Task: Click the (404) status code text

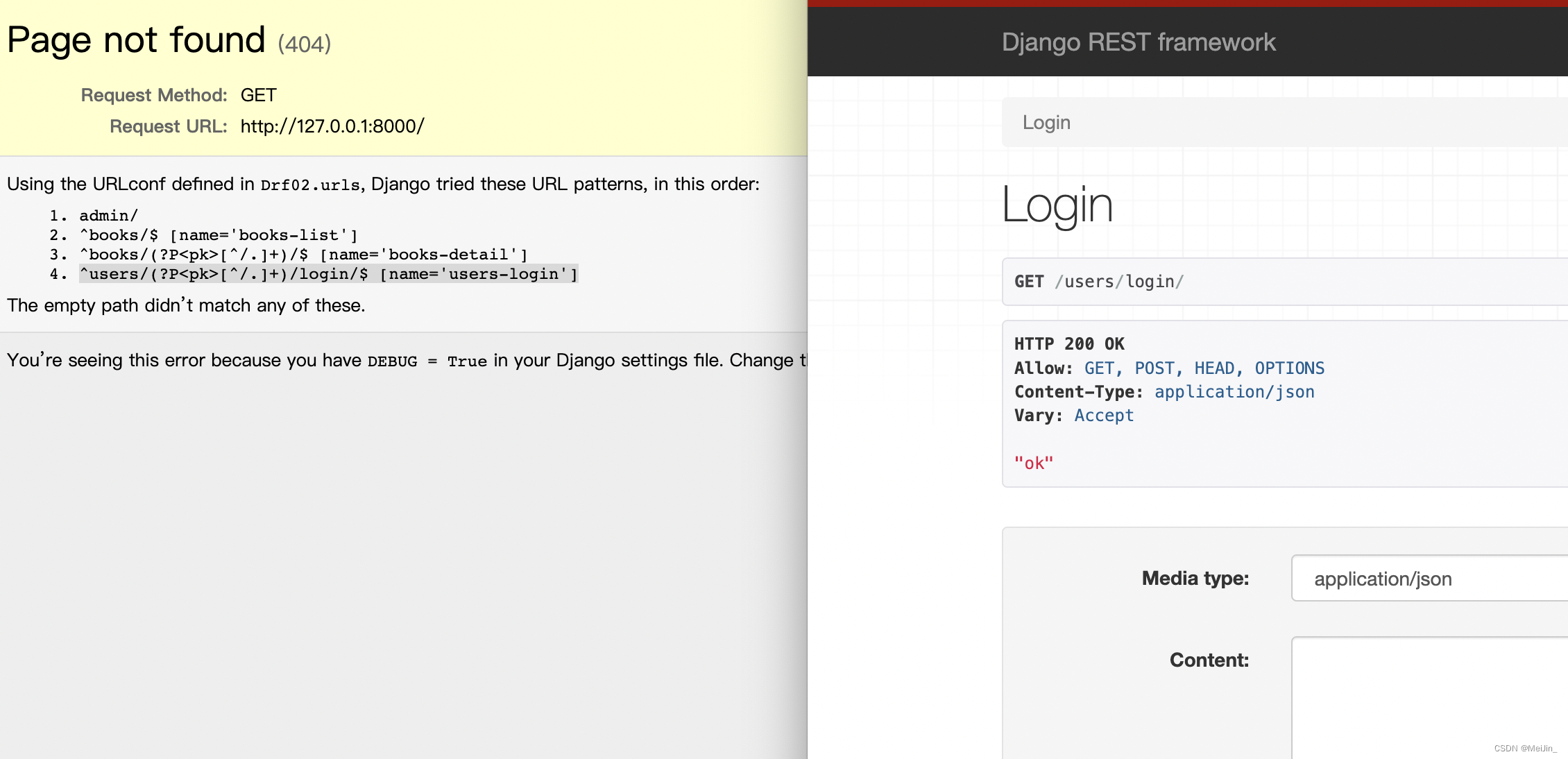Action: [305, 44]
